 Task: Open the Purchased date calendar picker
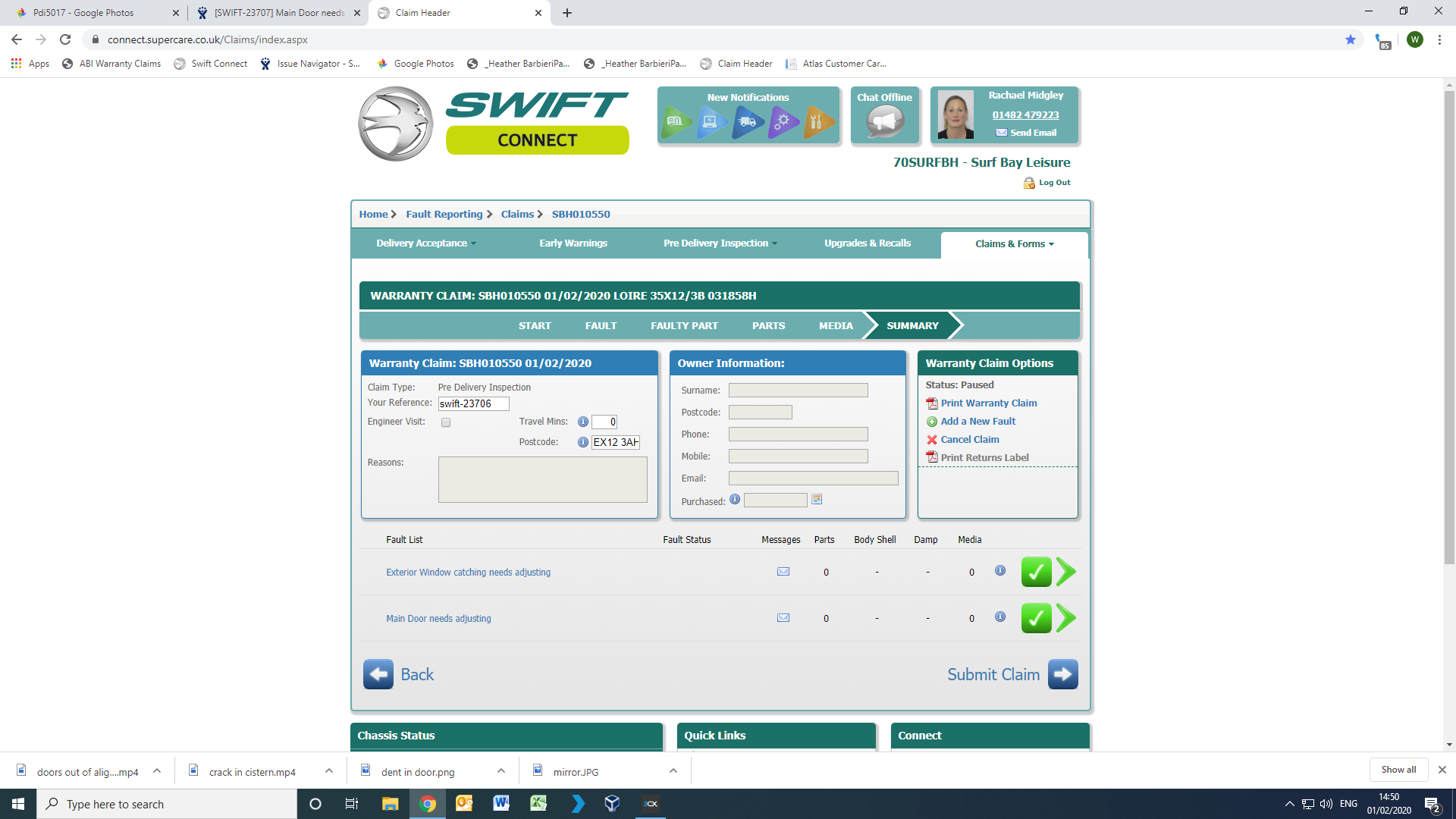coord(817,499)
